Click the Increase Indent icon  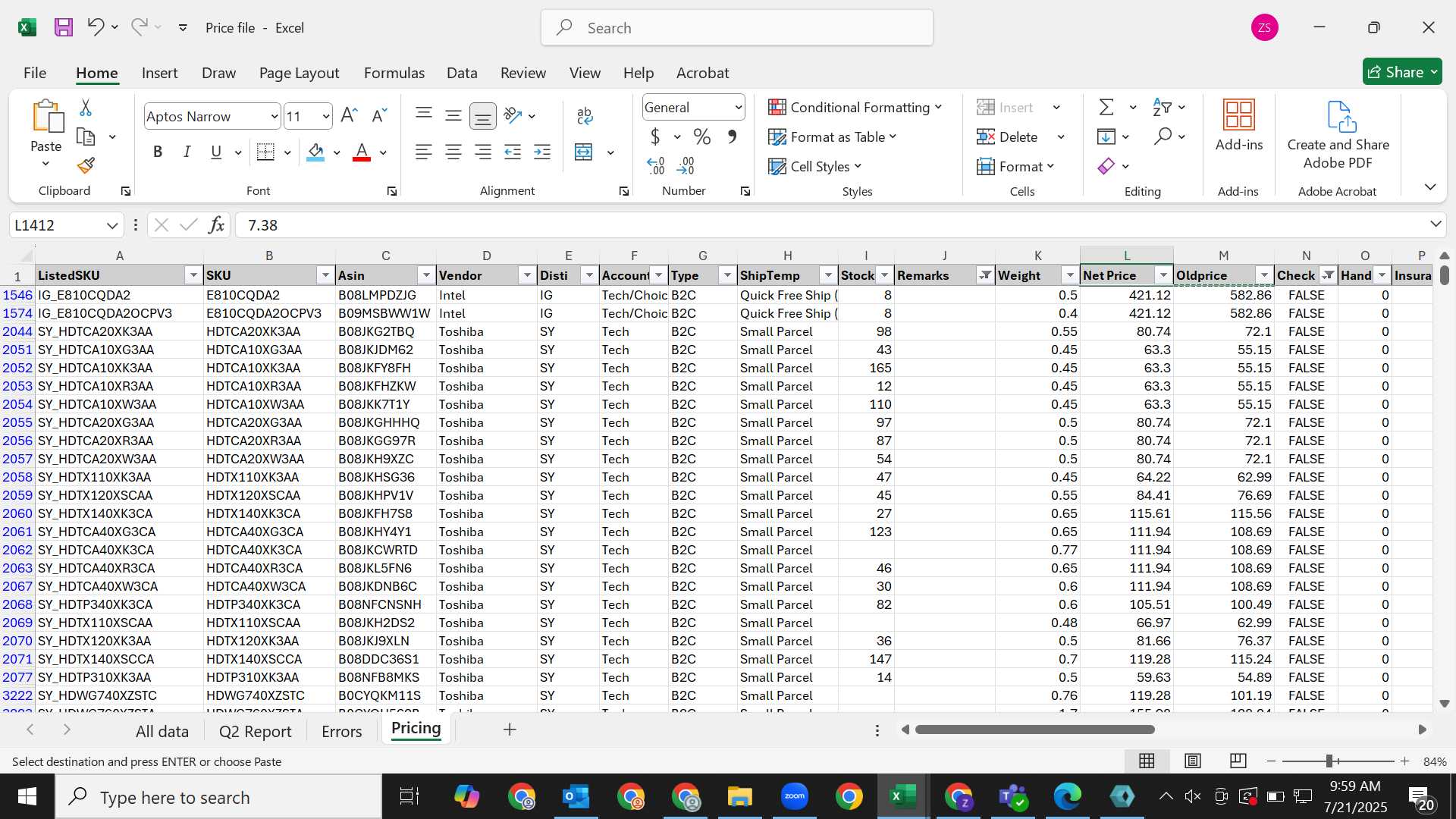pyautogui.click(x=542, y=152)
